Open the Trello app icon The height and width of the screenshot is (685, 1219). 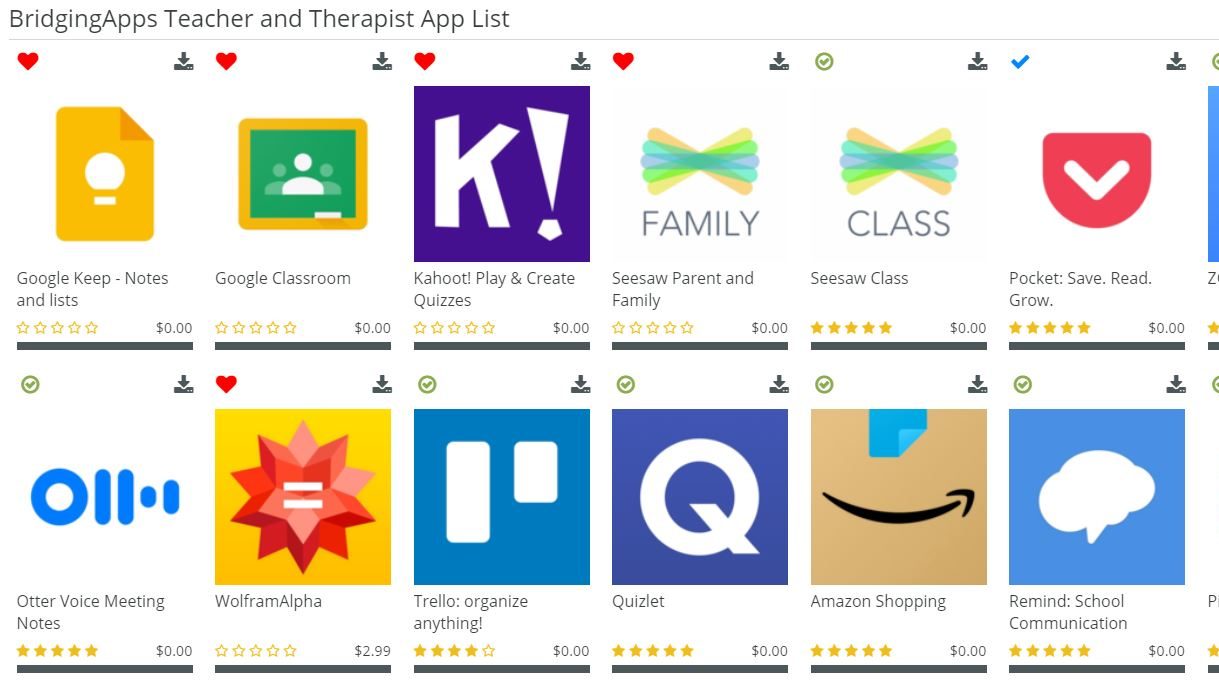point(502,497)
